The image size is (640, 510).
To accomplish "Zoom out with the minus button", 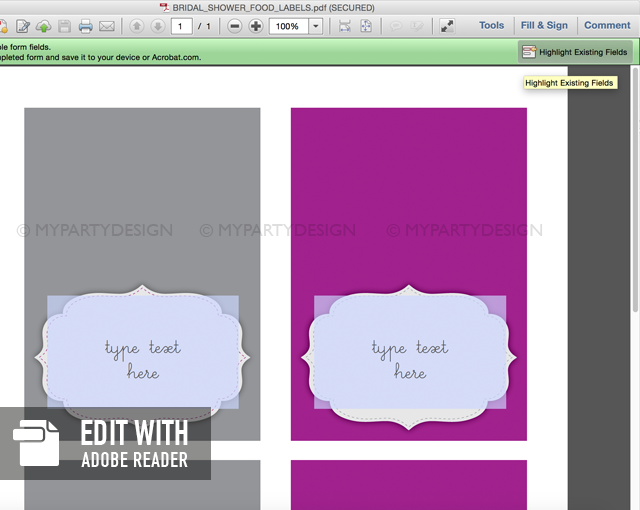I will click(x=235, y=26).
